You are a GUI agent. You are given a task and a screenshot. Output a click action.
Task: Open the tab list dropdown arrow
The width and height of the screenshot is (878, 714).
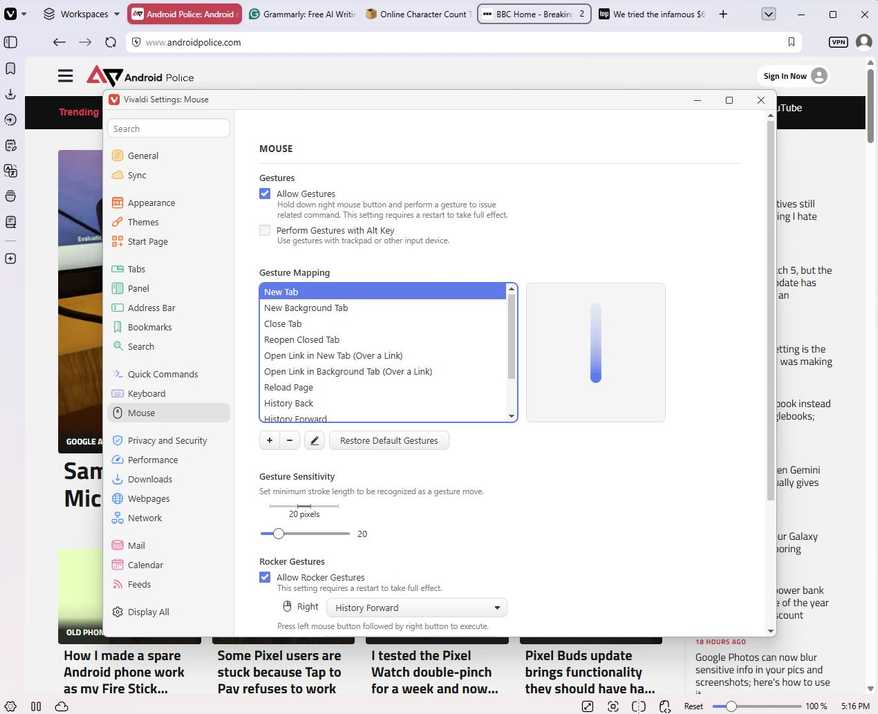click(768, 14)
